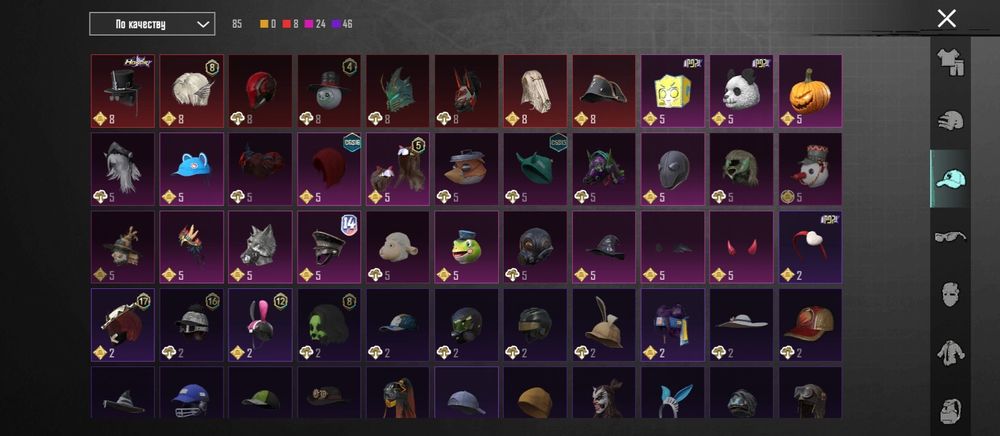This screenshot has width=1000, height=436.
Task: Select the helmet category icon in sidebar
Action: click(950, 120)
